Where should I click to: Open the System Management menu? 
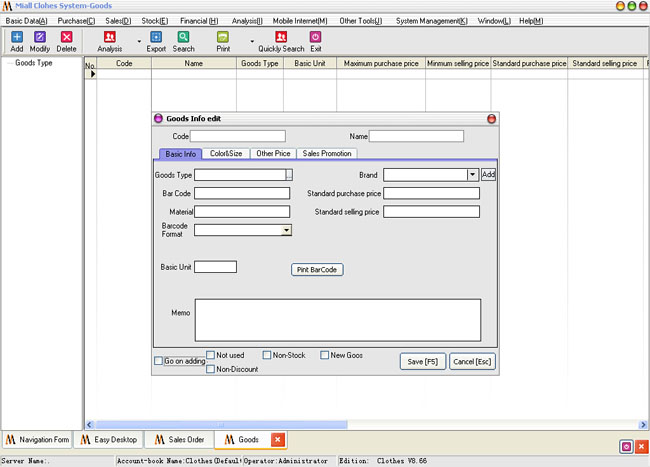pyautogui.click(x=432, y=21)
